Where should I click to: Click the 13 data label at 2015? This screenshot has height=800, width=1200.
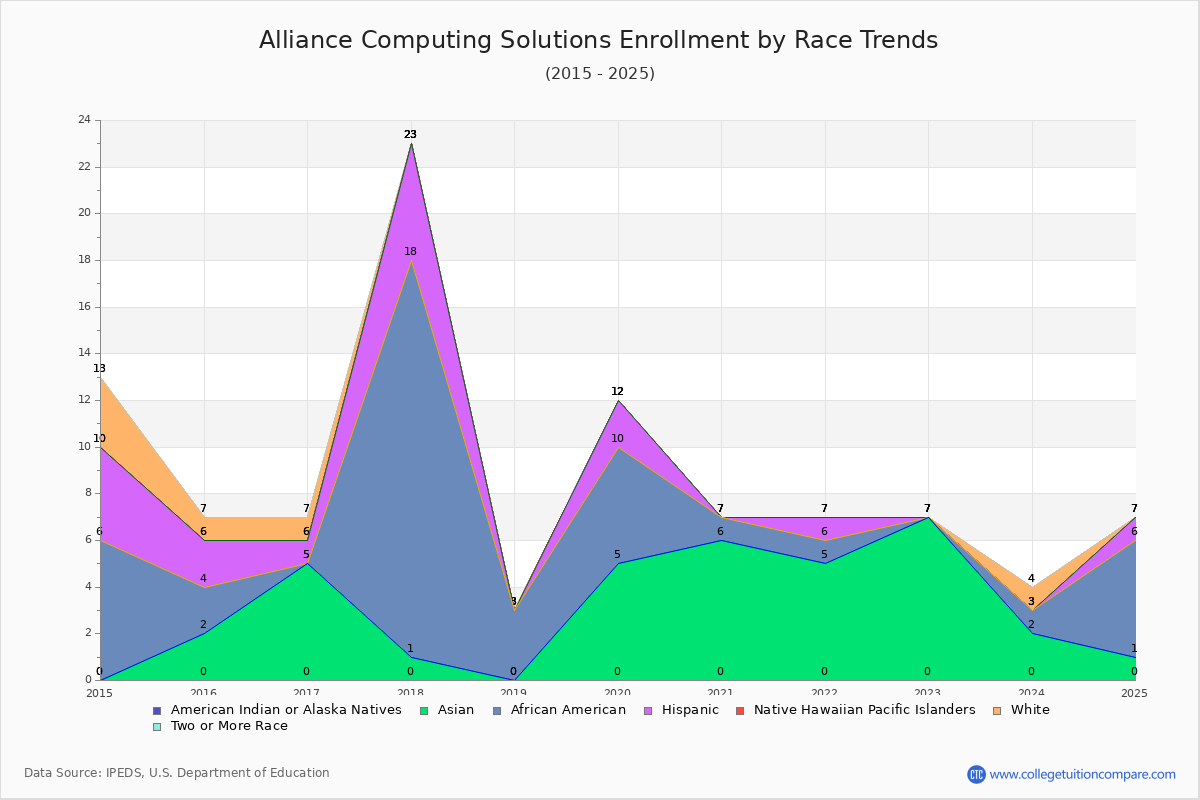point(99,368)
